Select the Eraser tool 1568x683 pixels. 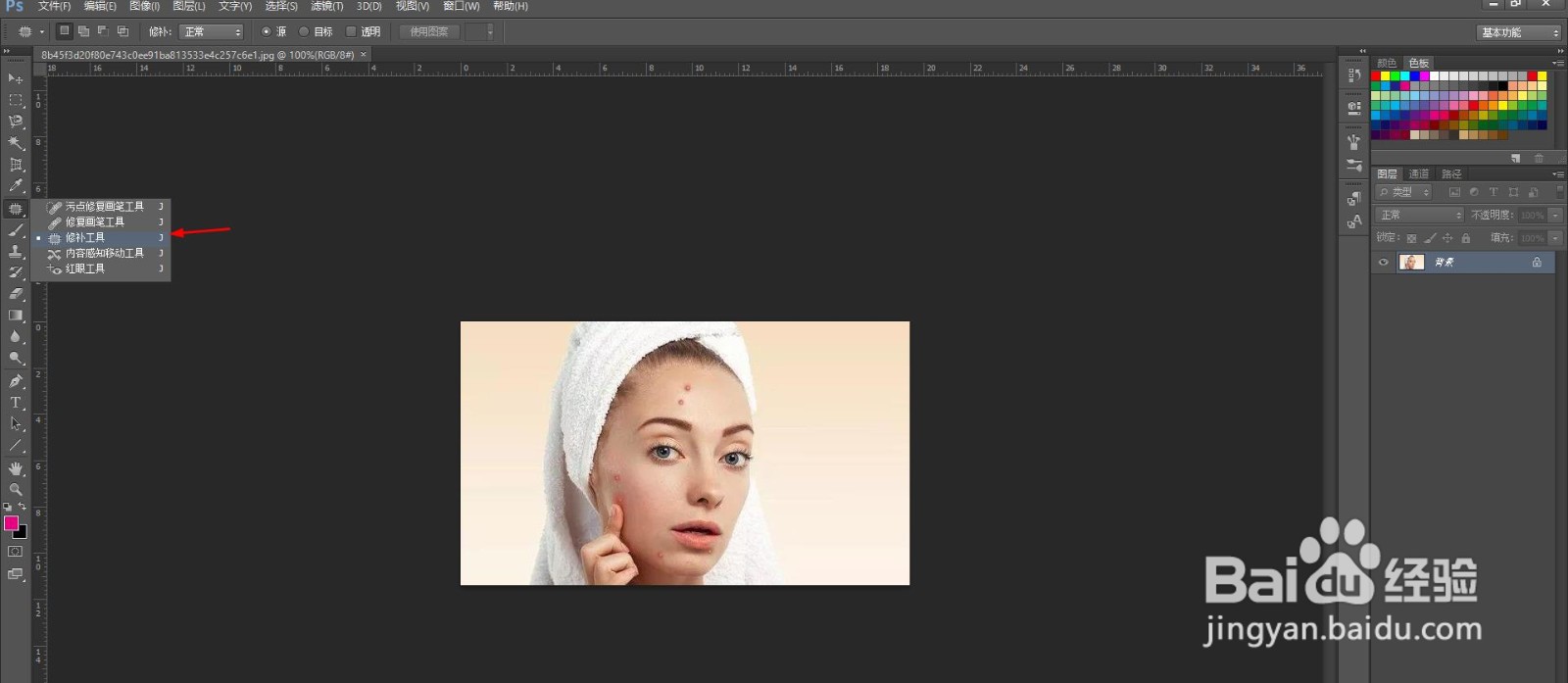point(16,294)
